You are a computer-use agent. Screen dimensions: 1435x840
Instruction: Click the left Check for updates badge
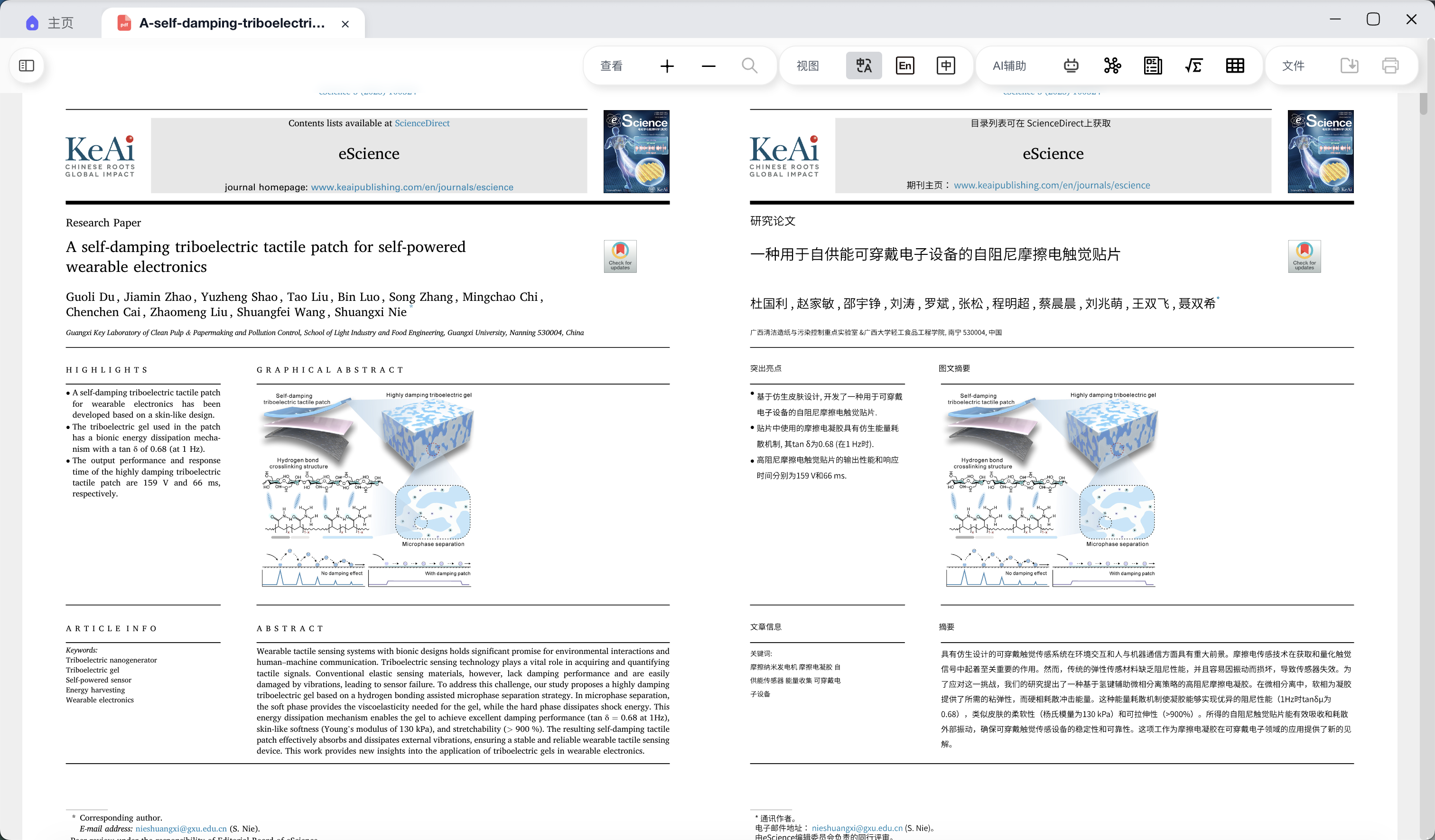tap(620, 256)
